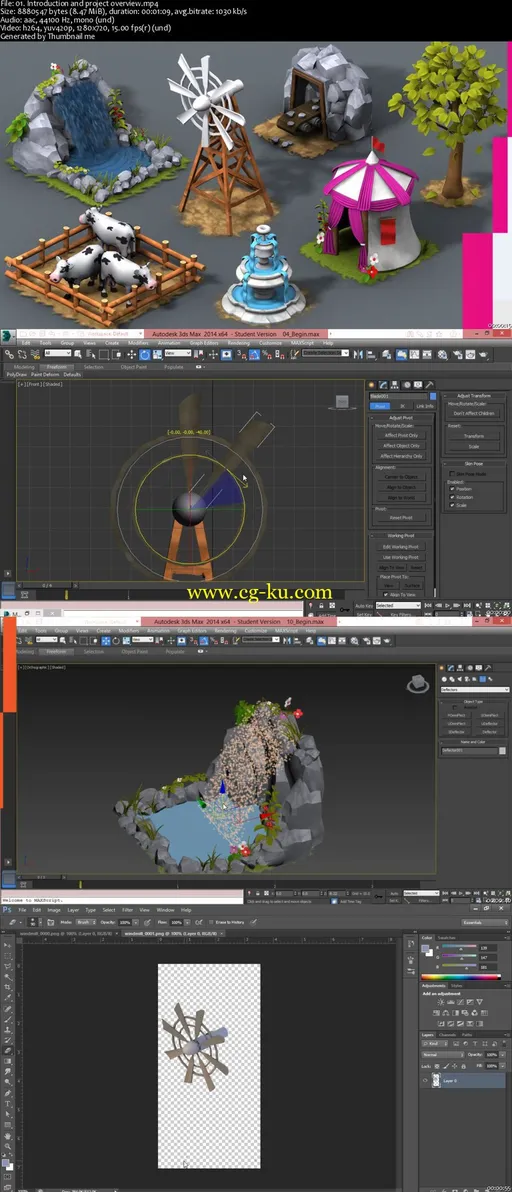Select the Eraser tool in Photoshop toolbox
This screenshot has height=1192, width=512.
click(x=8, y=1050)
